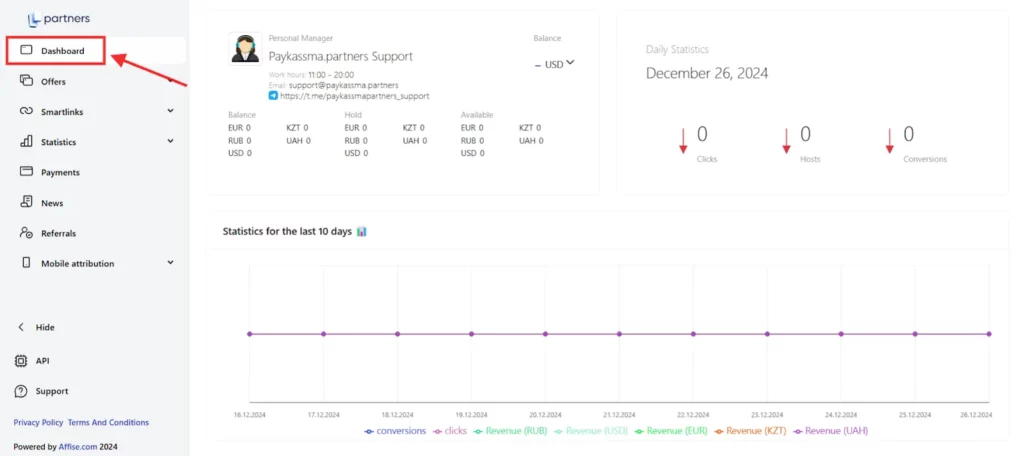Click the Smartlinks chain-link icon
Screen dimensions: 1024x456
(x=26, y=111)
